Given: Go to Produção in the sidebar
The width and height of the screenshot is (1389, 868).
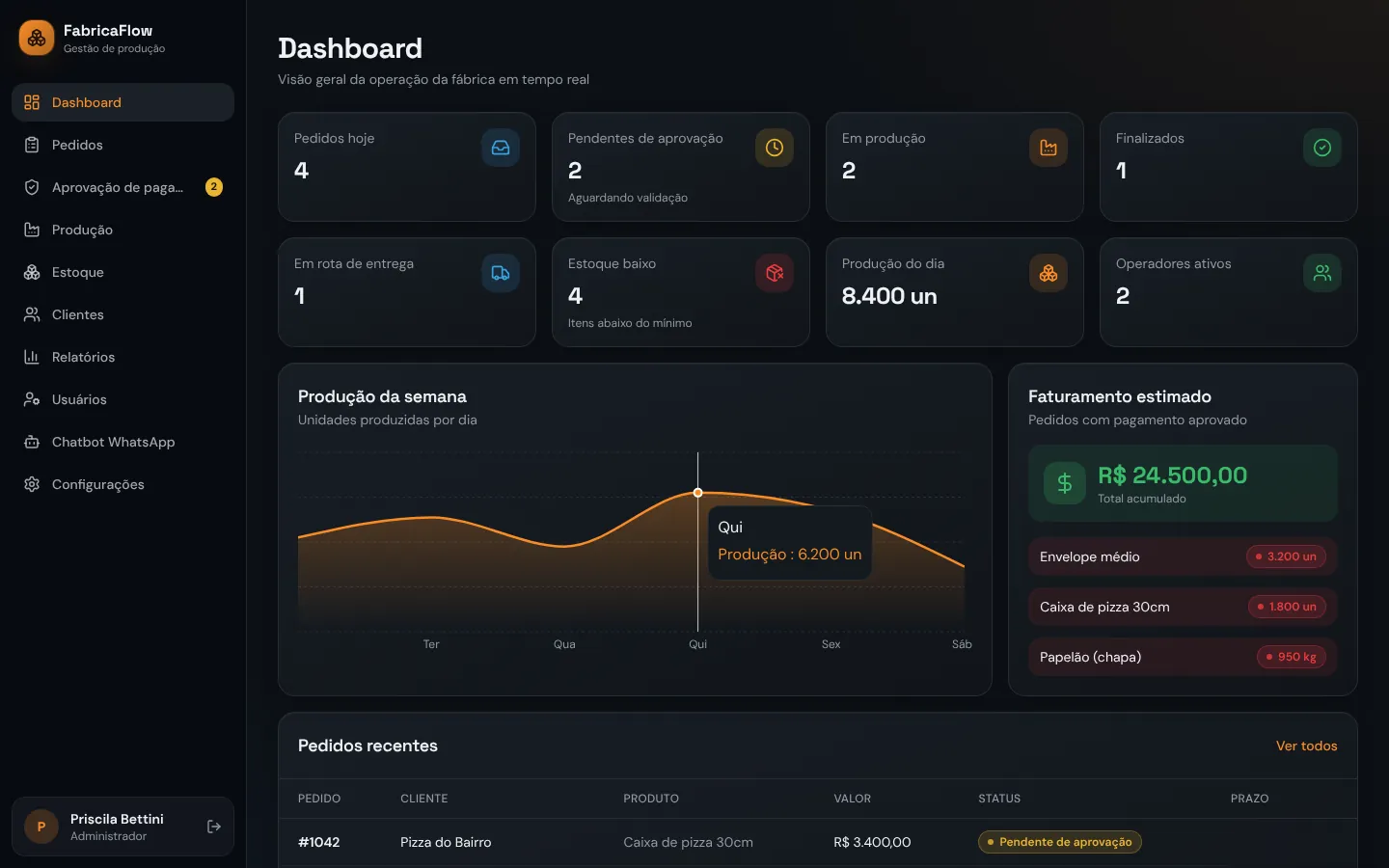Looking at the screenshot, I should click(x=123, y=230).
